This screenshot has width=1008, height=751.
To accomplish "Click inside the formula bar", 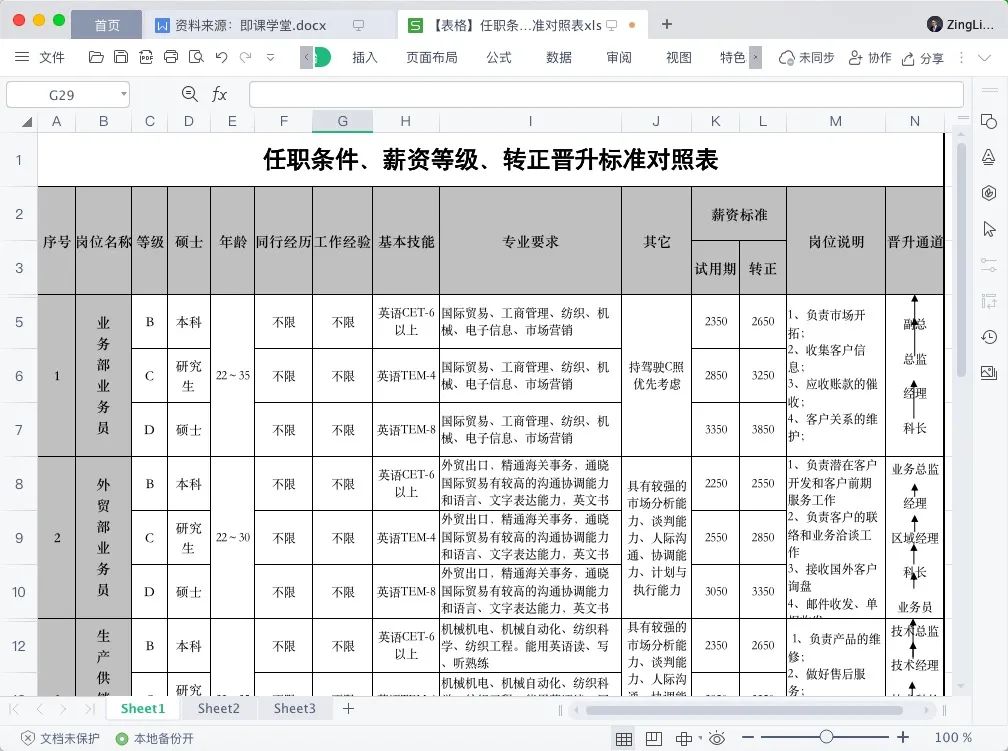I will coord(606,95).
